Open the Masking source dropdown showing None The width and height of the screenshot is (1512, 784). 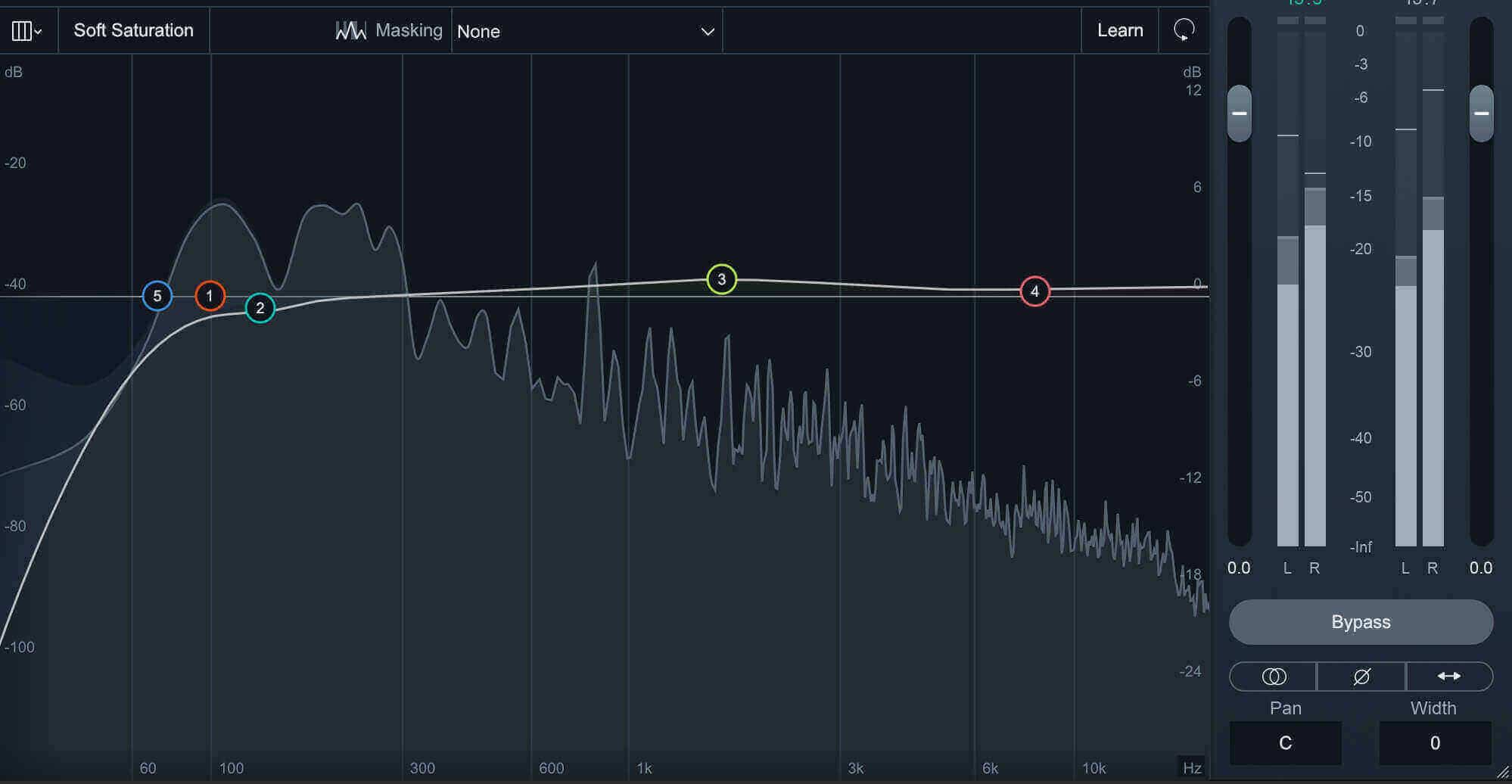586,31
